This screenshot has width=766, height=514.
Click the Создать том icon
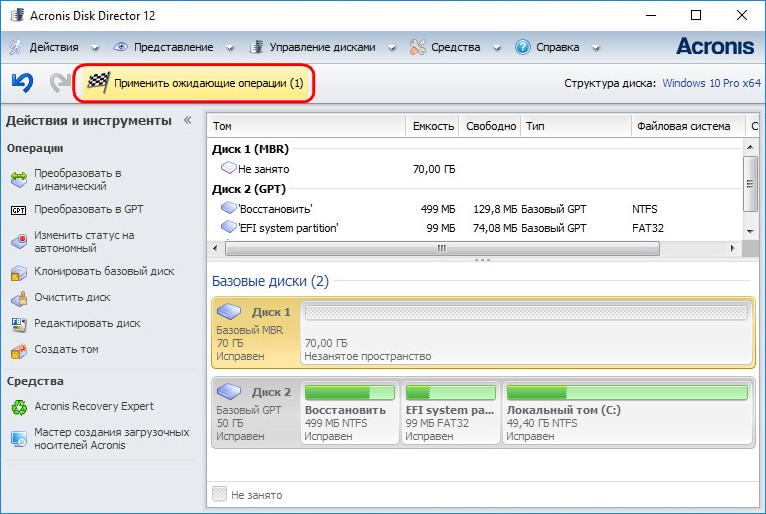(19, 351)
